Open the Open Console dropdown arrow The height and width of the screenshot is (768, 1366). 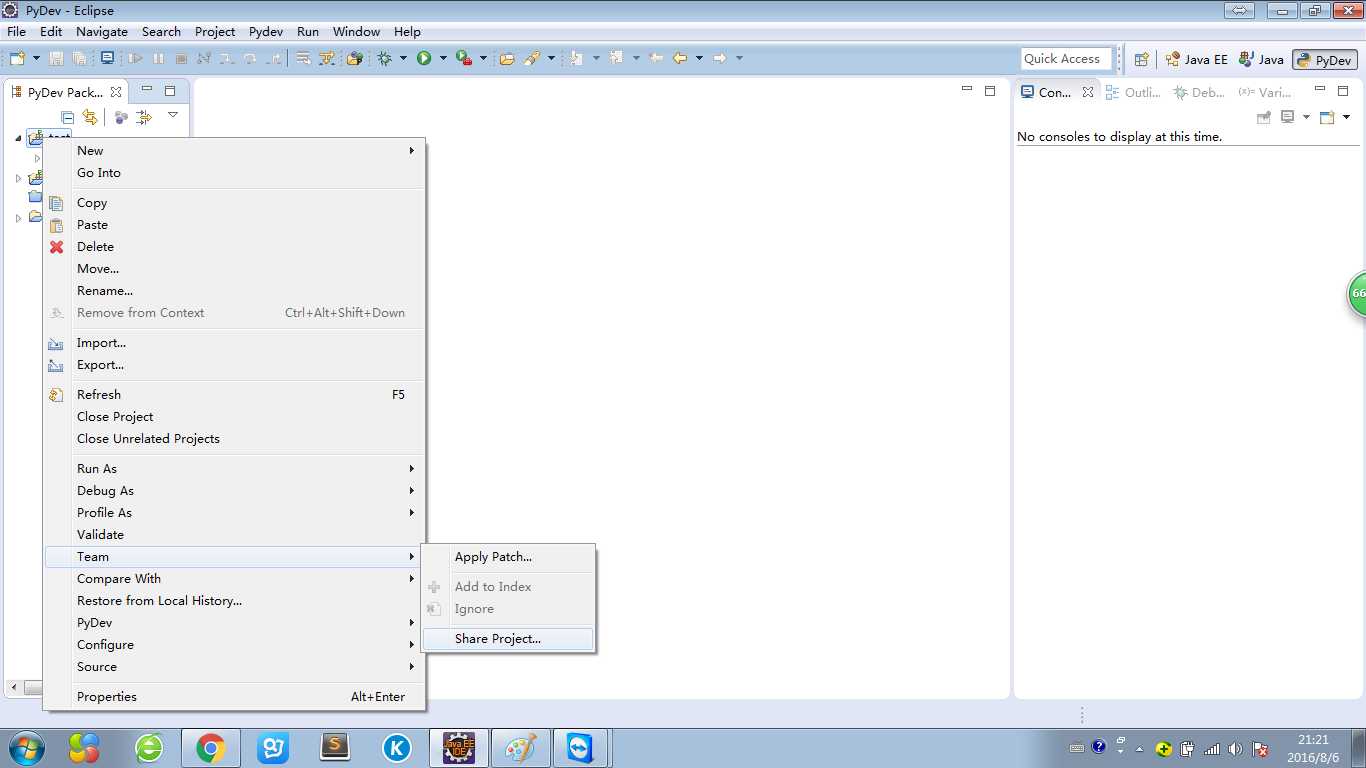tap(1346, 117)
